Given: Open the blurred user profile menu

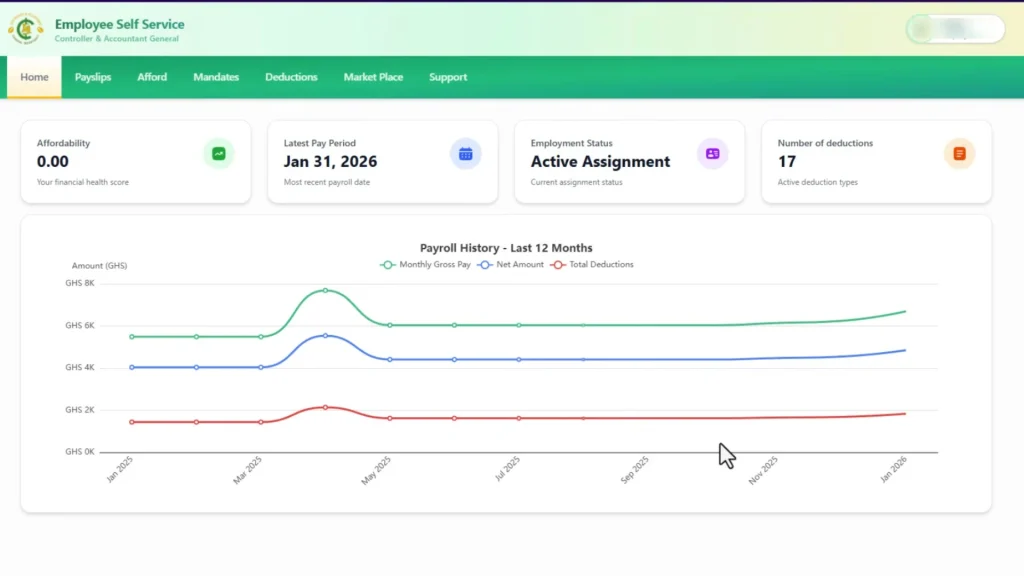Looking at the screenshot, I should tap(955, 29).
